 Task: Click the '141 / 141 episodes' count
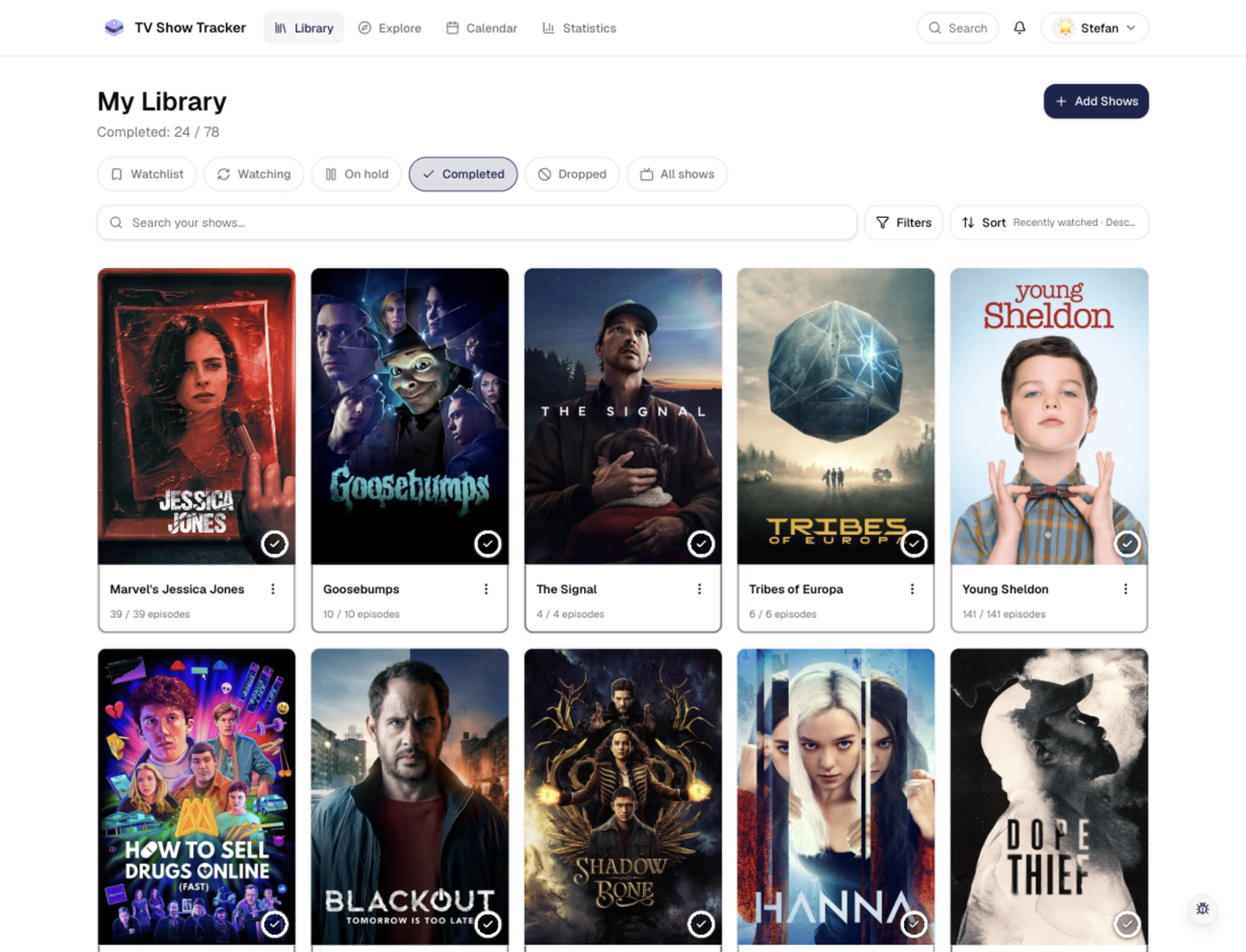1004,614
